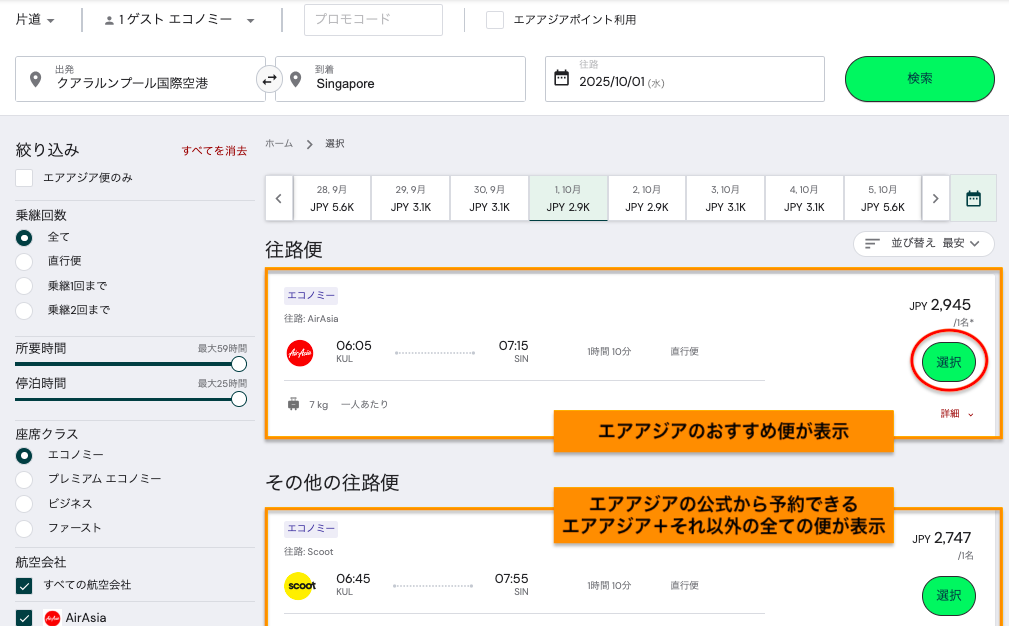The width and height of the screenshot is (1009, 626).
Task: Click the 到着 Singapore arrival field
Action: click(400, 79)
